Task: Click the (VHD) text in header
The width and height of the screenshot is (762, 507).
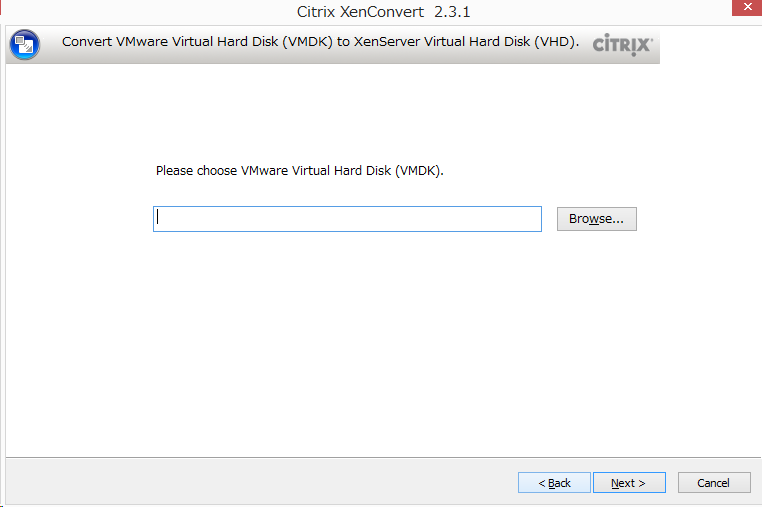Action: pyautogui.click(x=555, y=42)
